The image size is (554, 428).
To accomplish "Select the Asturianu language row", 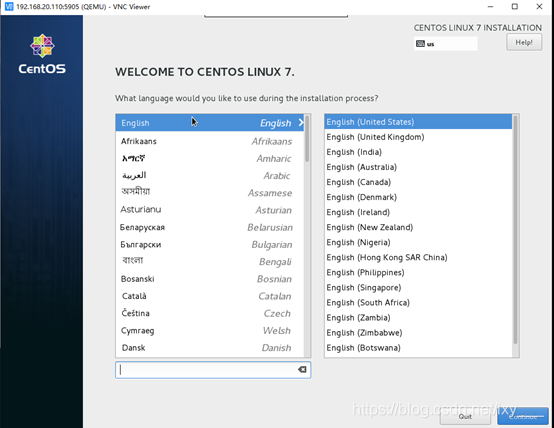I will [210, 210].
